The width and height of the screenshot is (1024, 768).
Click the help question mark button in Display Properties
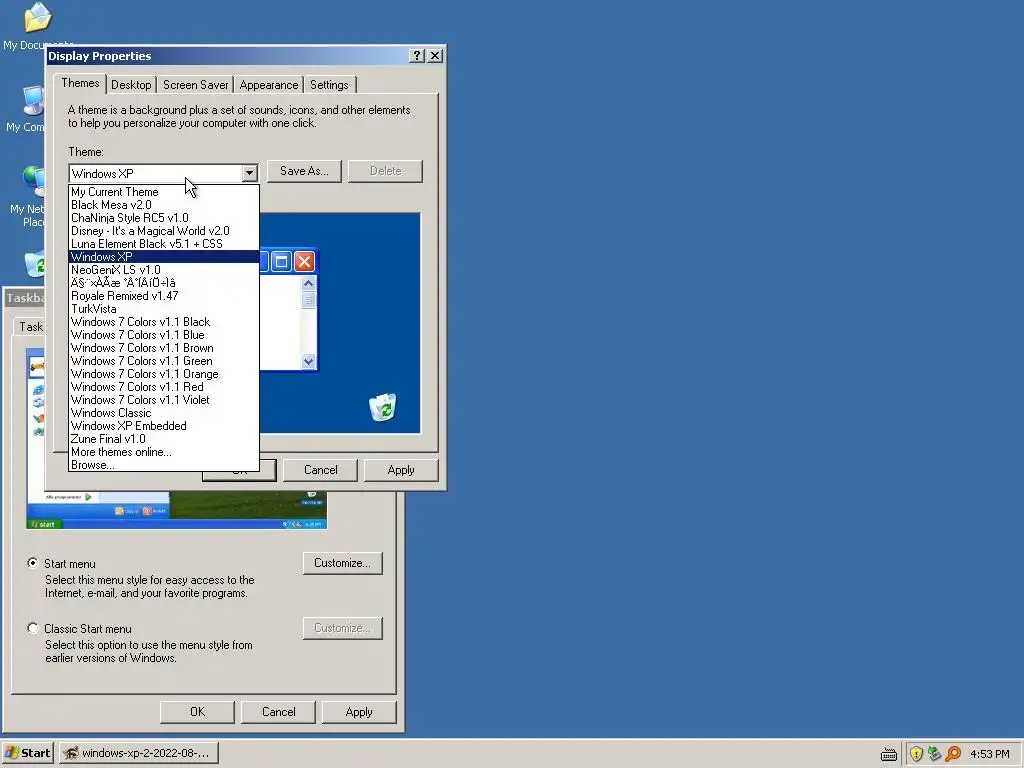[x=417, y=56]
